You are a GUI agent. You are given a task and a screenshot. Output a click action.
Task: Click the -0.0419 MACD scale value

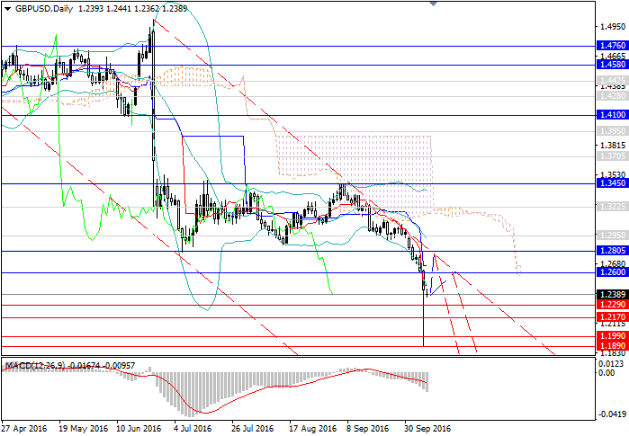611,413
